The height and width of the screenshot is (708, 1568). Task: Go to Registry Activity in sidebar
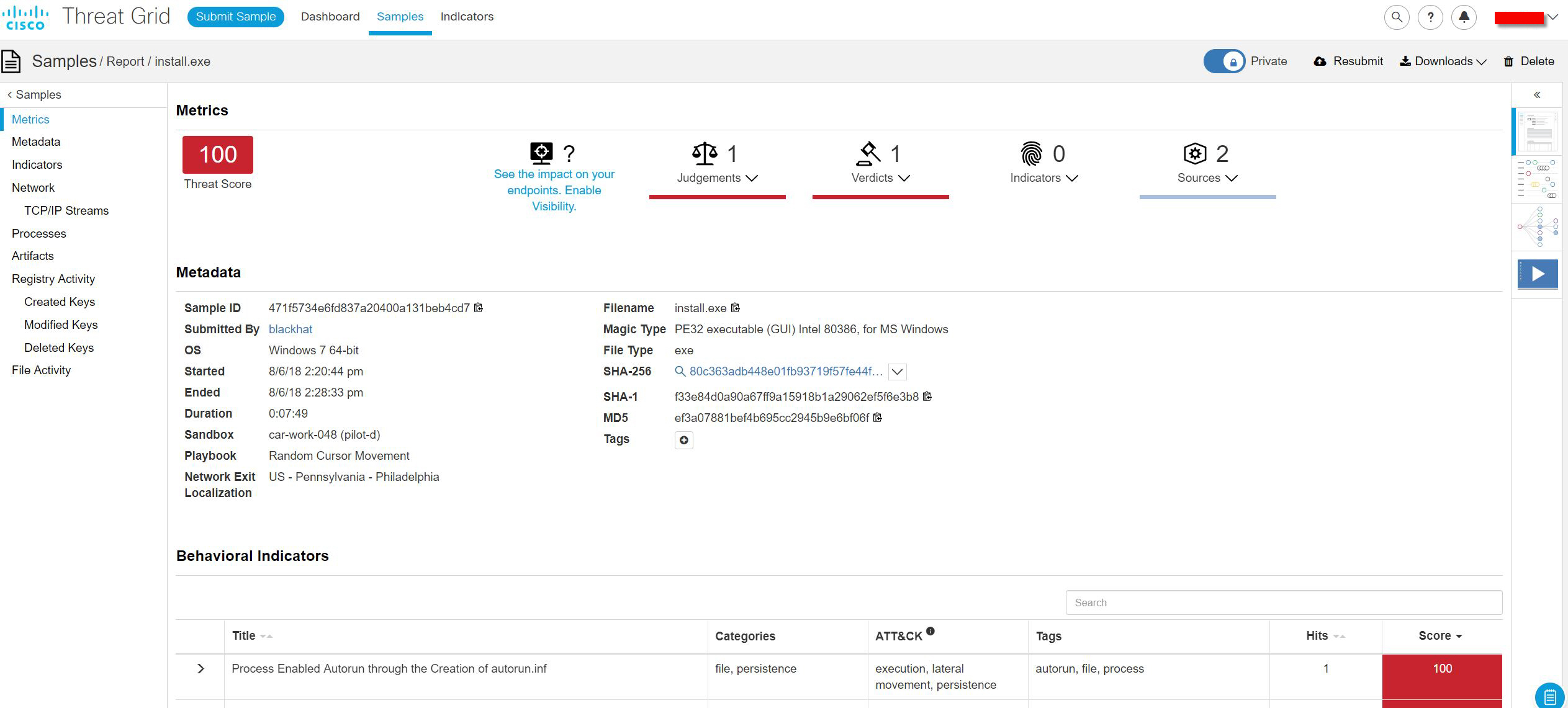click(x=53, y=279)
